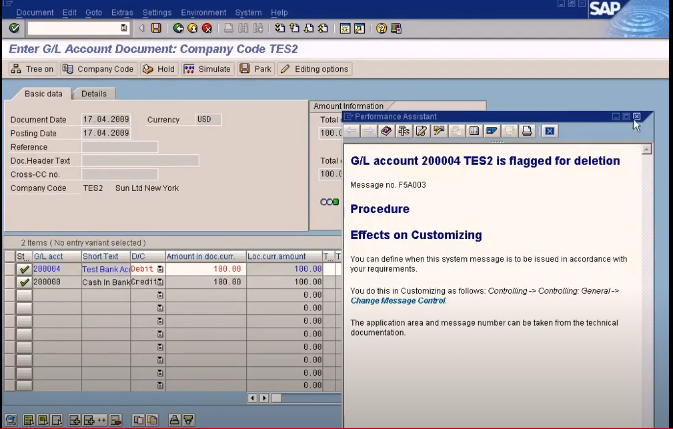Open D/C dropdown in first empty row
Viewport: 673px width, 429px height.
(160, 295)
